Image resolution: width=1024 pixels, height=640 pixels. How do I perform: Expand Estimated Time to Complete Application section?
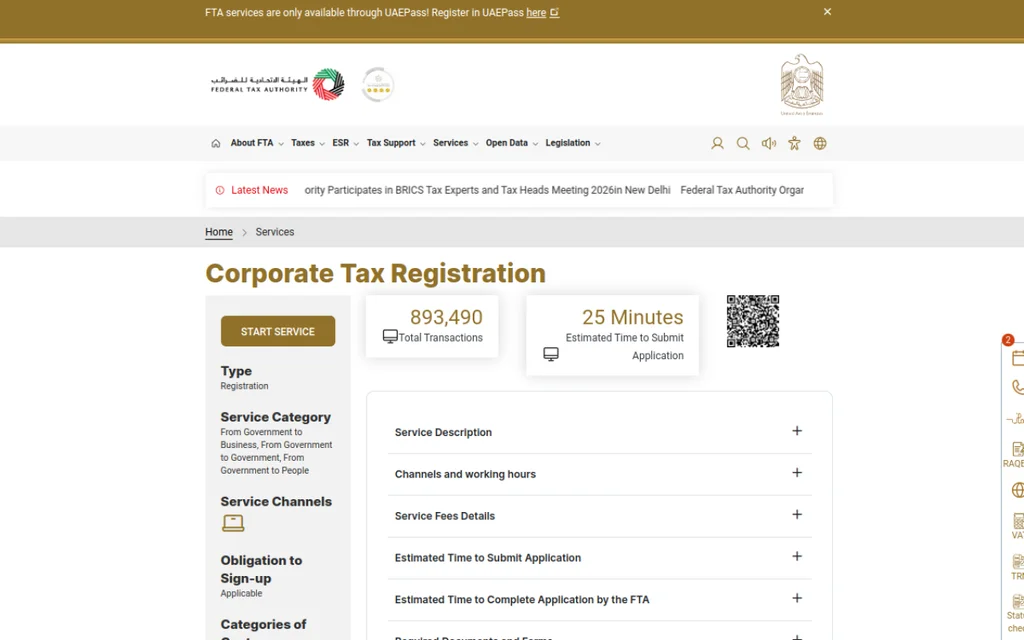click(600, 600)
